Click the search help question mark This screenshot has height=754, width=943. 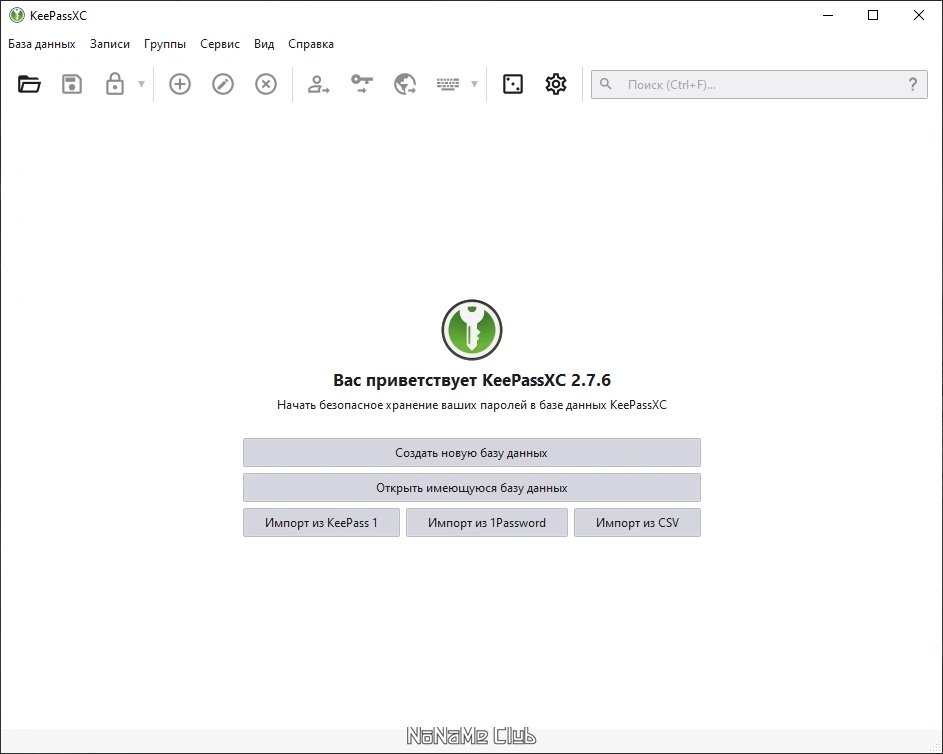913,85
